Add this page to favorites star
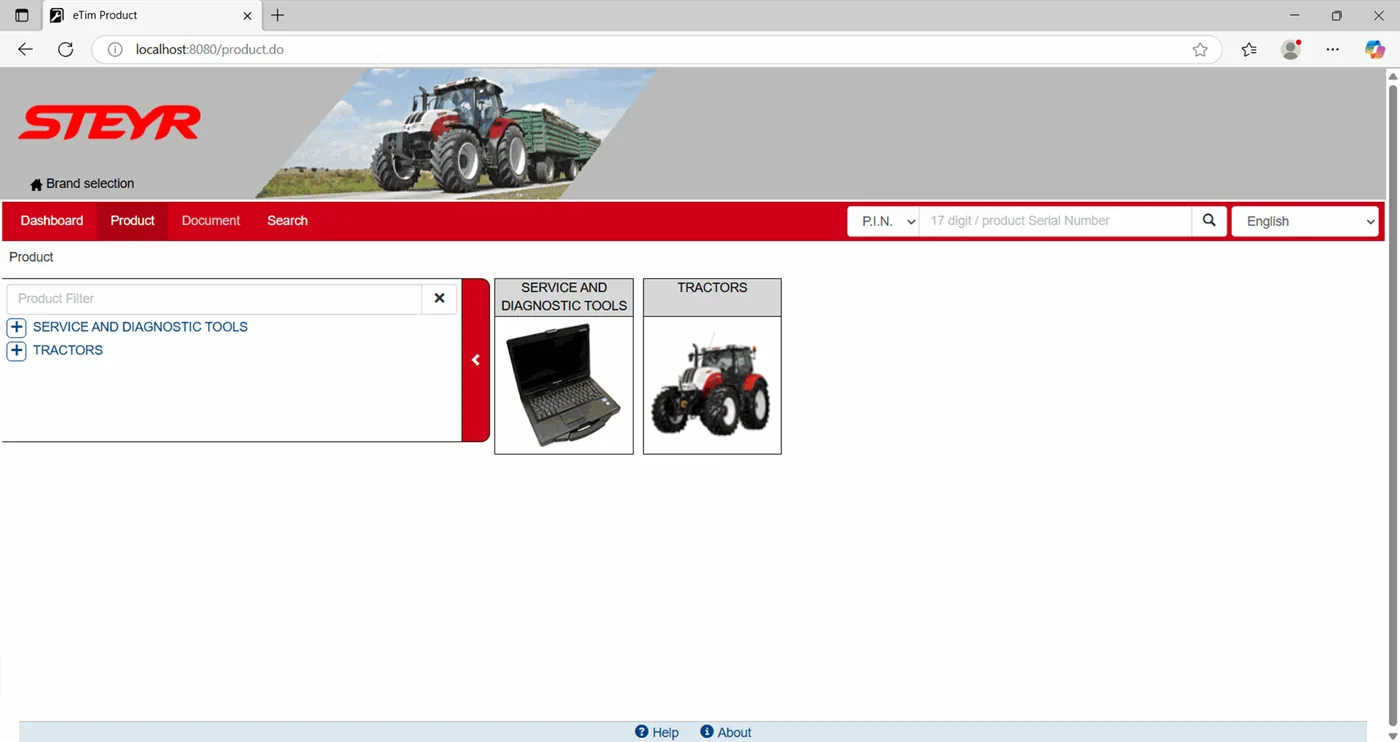This screenshot has height=742, width=1400. pos(1200,50)
